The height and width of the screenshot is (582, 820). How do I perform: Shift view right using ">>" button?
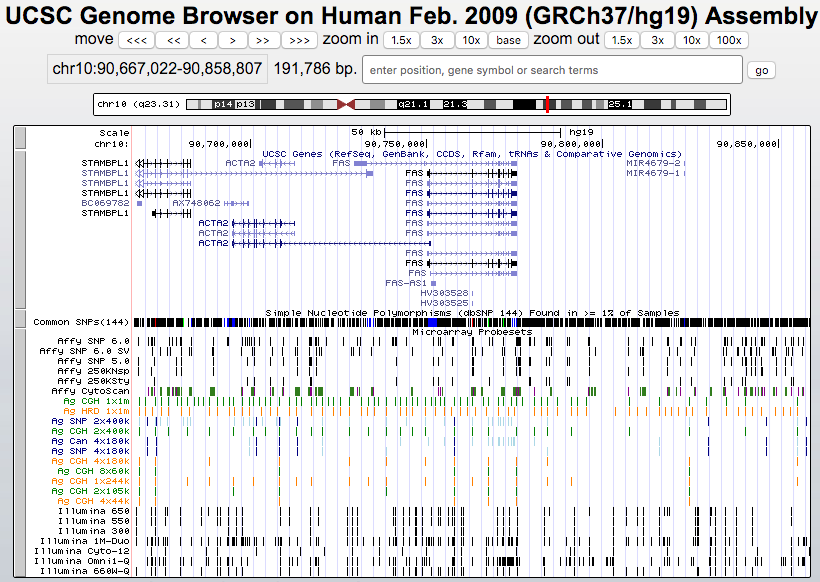coord(264,40)
